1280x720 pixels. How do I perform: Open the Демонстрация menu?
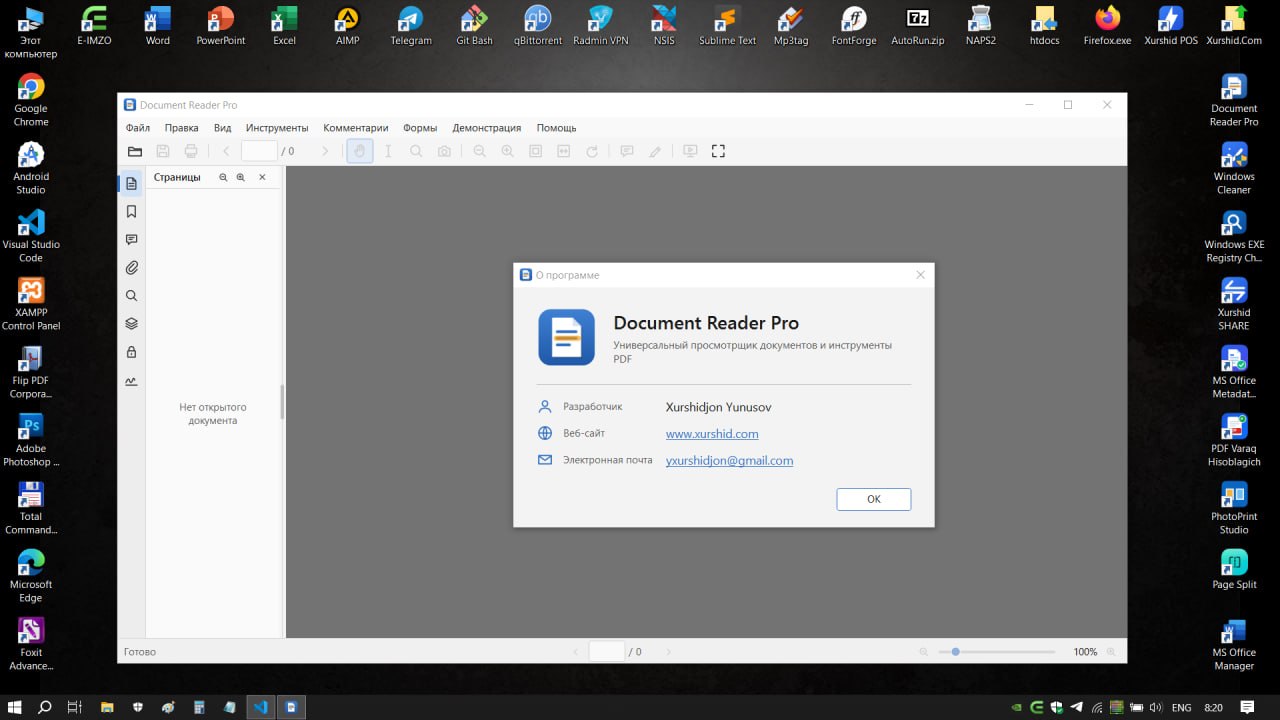click(x=487, y=128)
